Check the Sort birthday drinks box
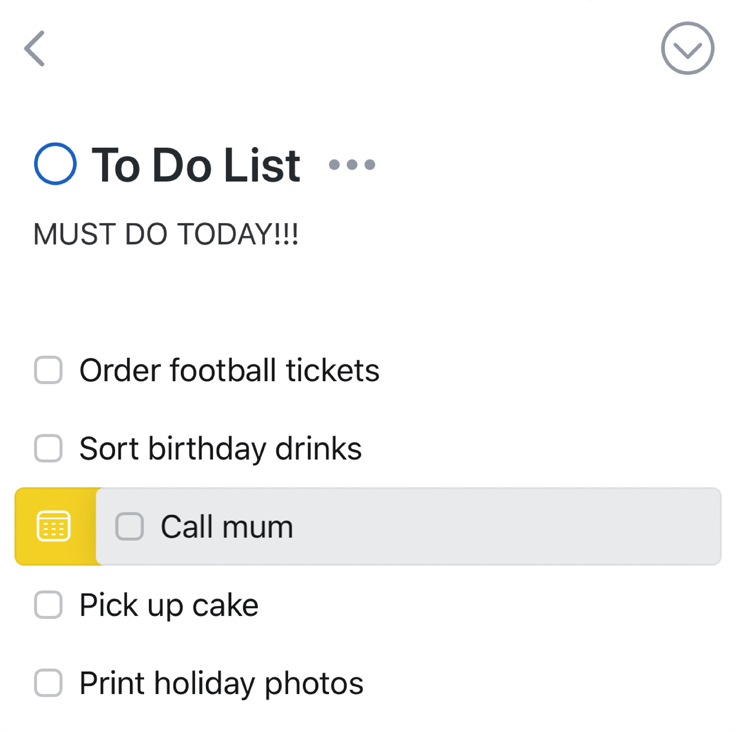Viewport: 736px width, 732px height. pyautogui.click(x=48, y=448)
